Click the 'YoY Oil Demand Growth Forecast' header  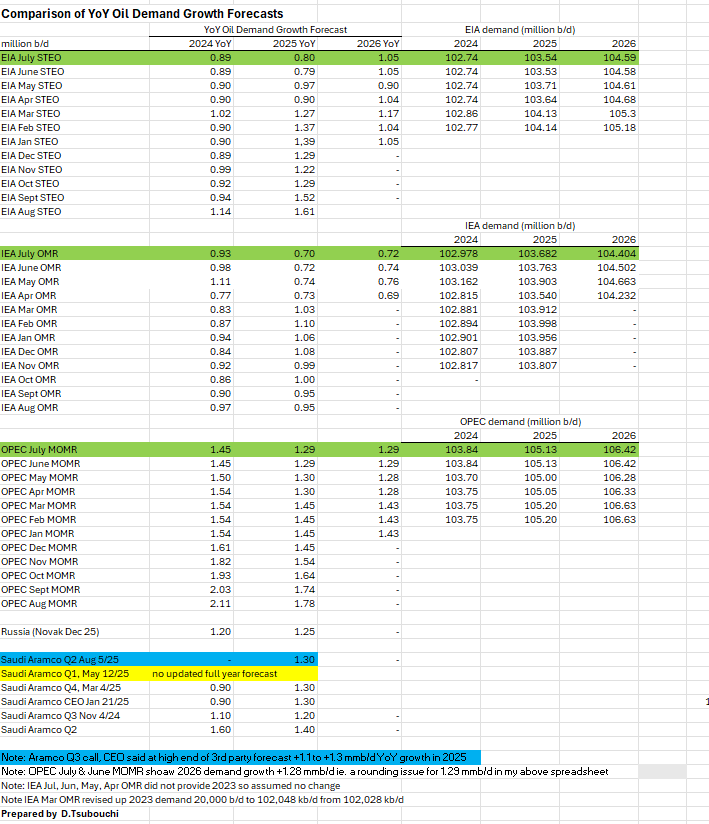click(275, 30)
